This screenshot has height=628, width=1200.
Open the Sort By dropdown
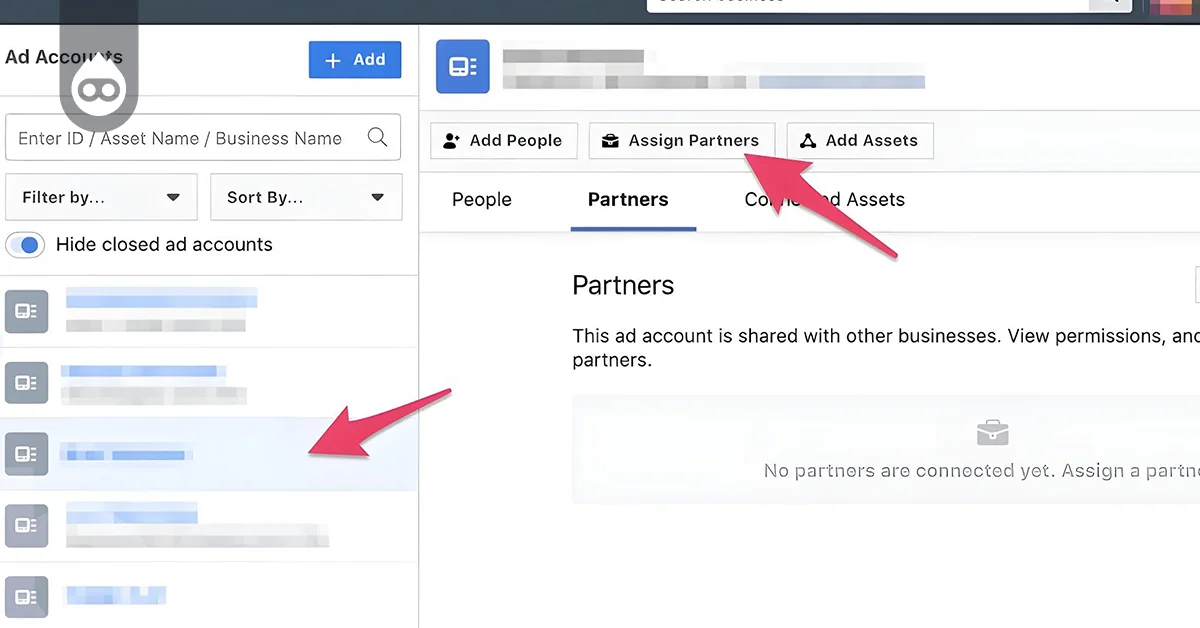306,197
